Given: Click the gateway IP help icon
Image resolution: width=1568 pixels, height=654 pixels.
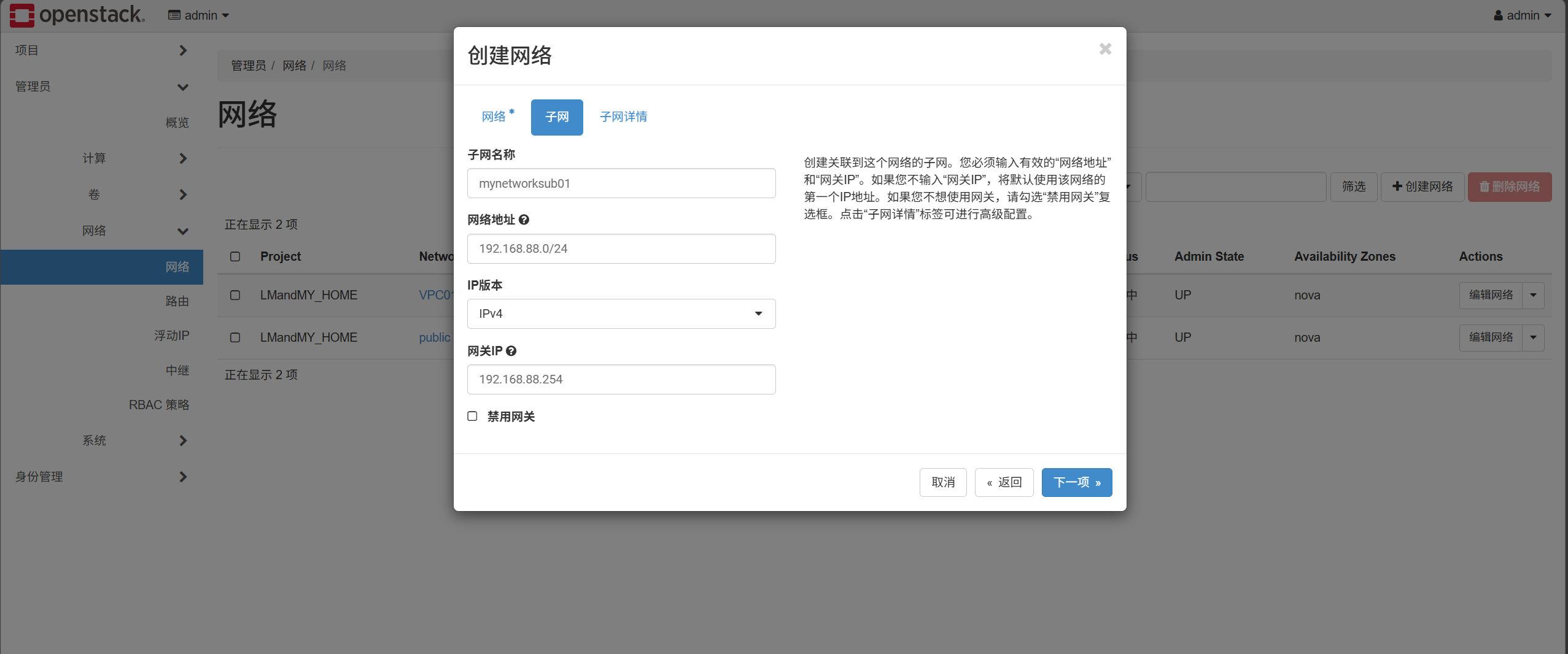Looking at the screenshot, I should (511, 351).
